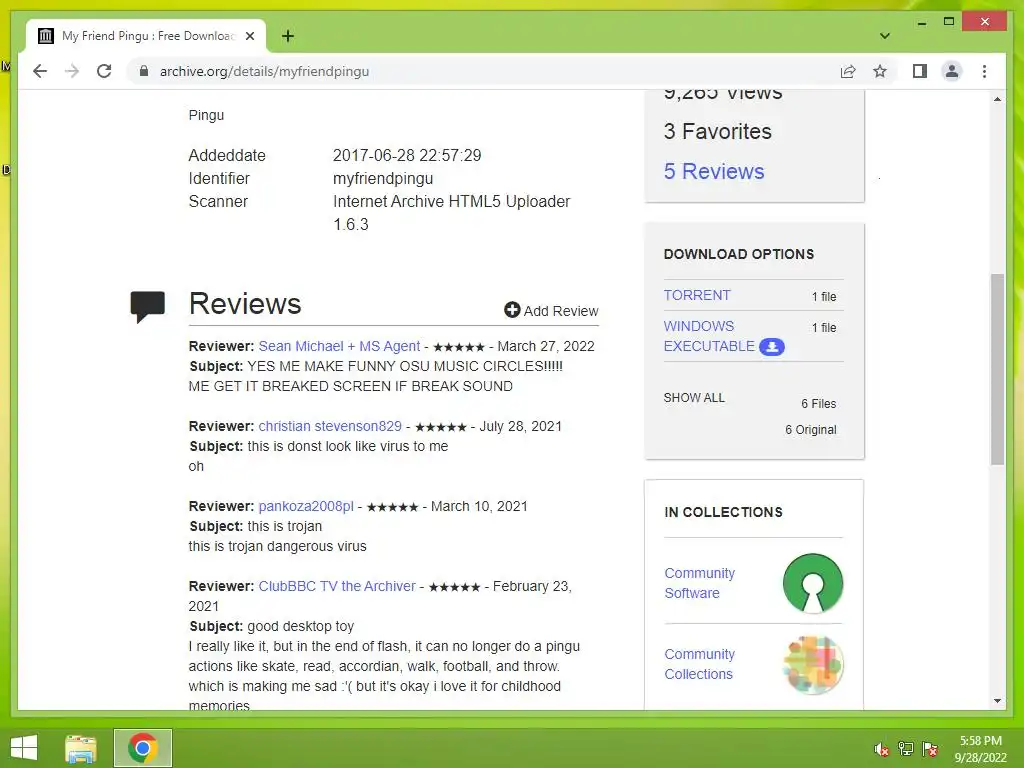Expand the tab search chevron
Viewport: 1024px width, 768px height.
pos(884,36)
